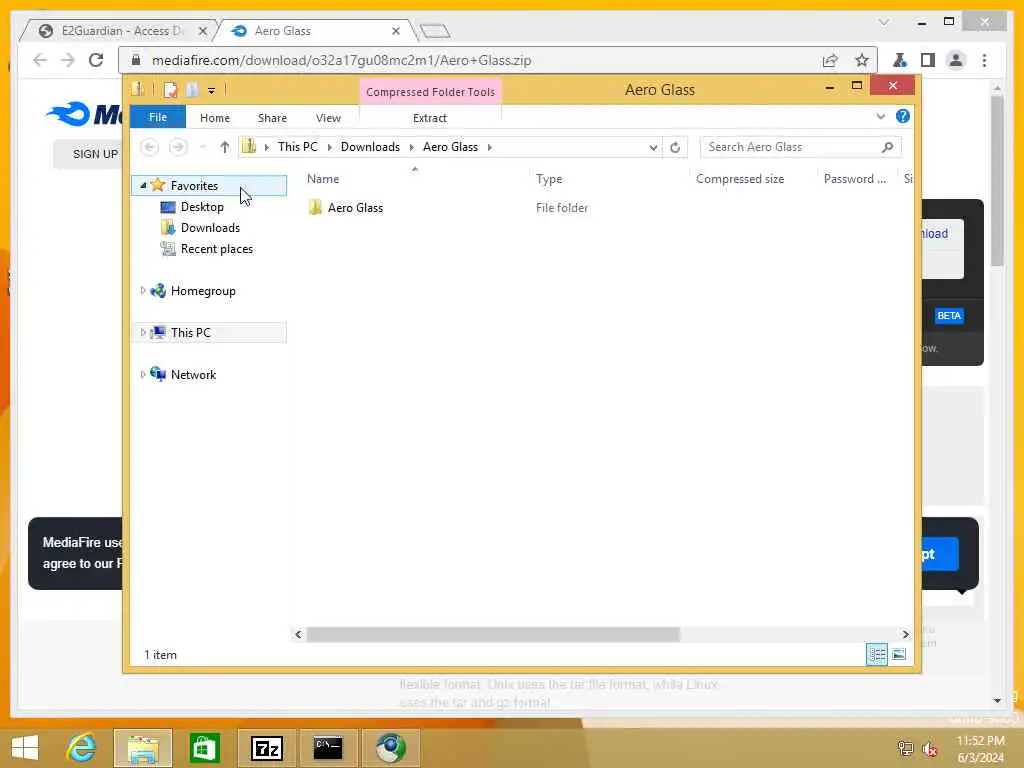
Task: Open Recent places in Favorites
Action: 216,249
